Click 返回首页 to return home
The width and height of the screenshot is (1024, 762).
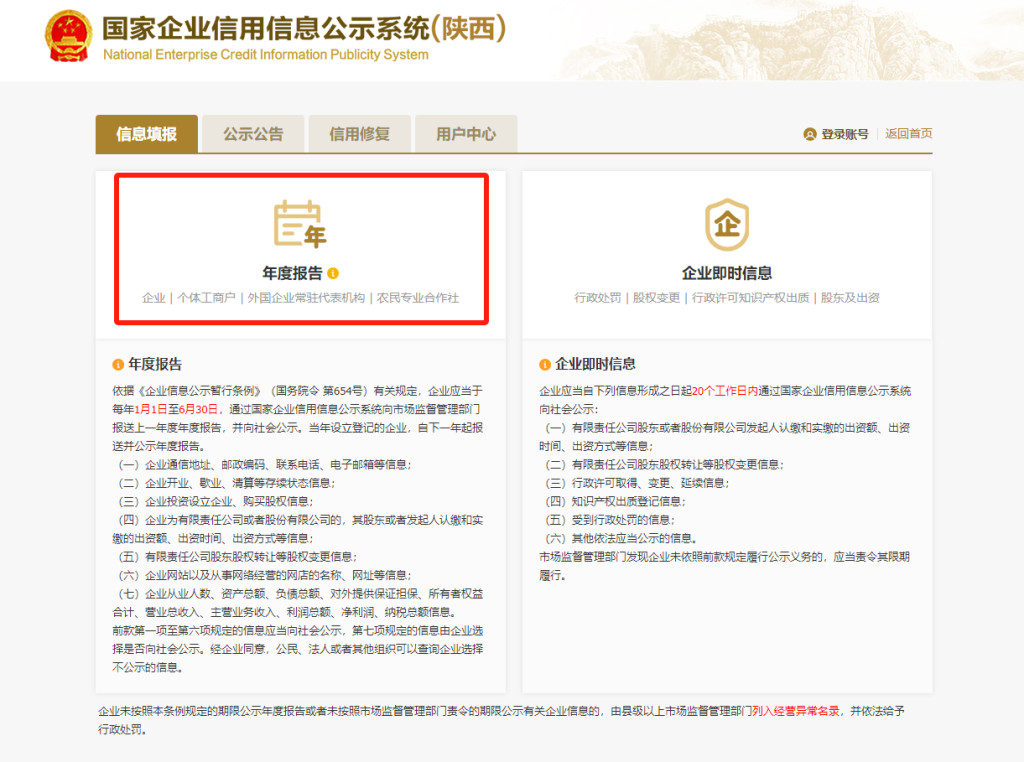(x=908, y=134)
